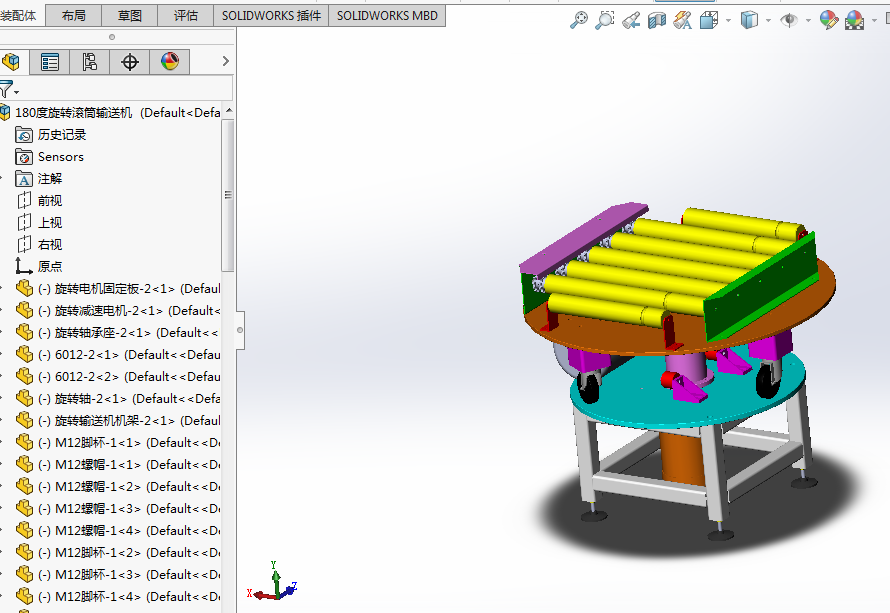Collapse the feature tree panel handle
This screenshot has width=890, height=613.
240,329
